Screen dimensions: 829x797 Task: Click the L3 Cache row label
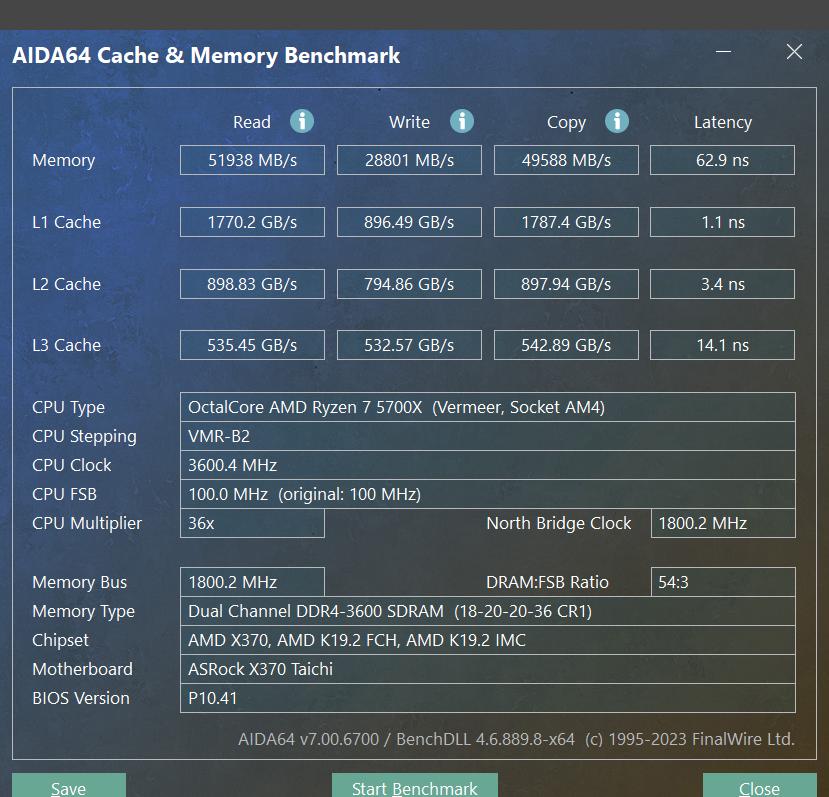coord(67,345)
